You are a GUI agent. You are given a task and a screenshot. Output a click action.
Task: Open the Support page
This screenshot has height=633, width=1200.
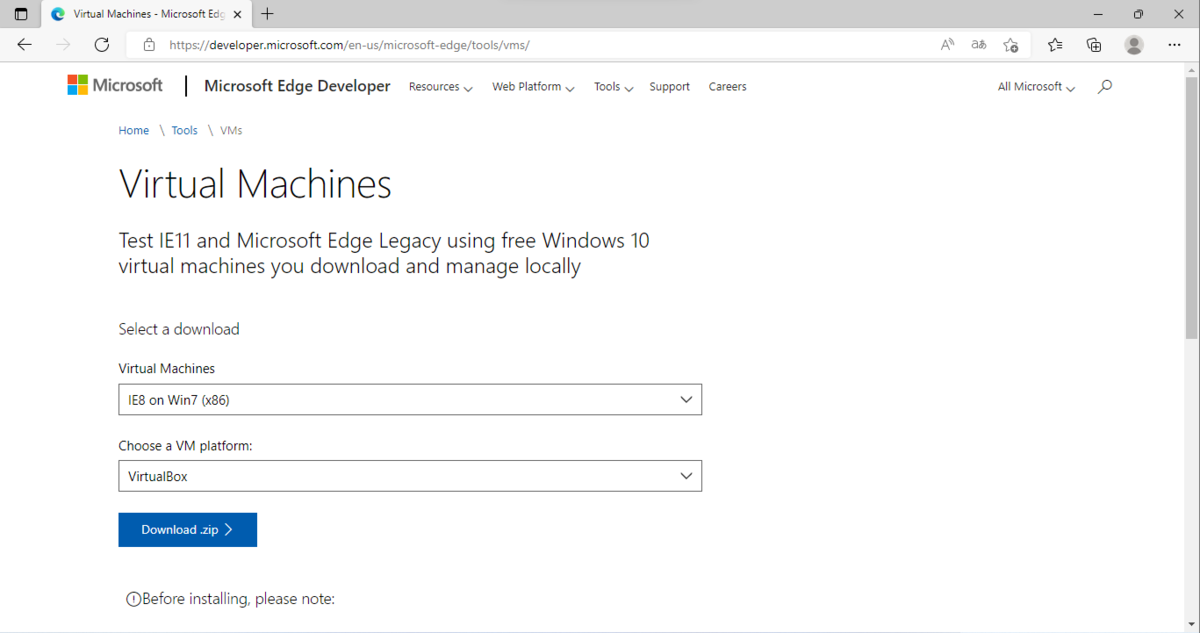pos(669,87)
